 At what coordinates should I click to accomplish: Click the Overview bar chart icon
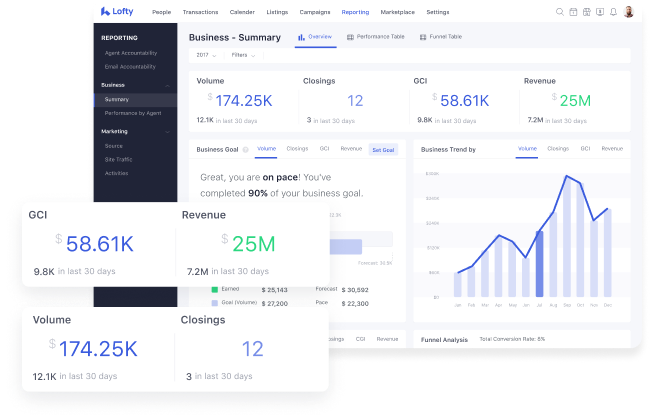point(302,36)
